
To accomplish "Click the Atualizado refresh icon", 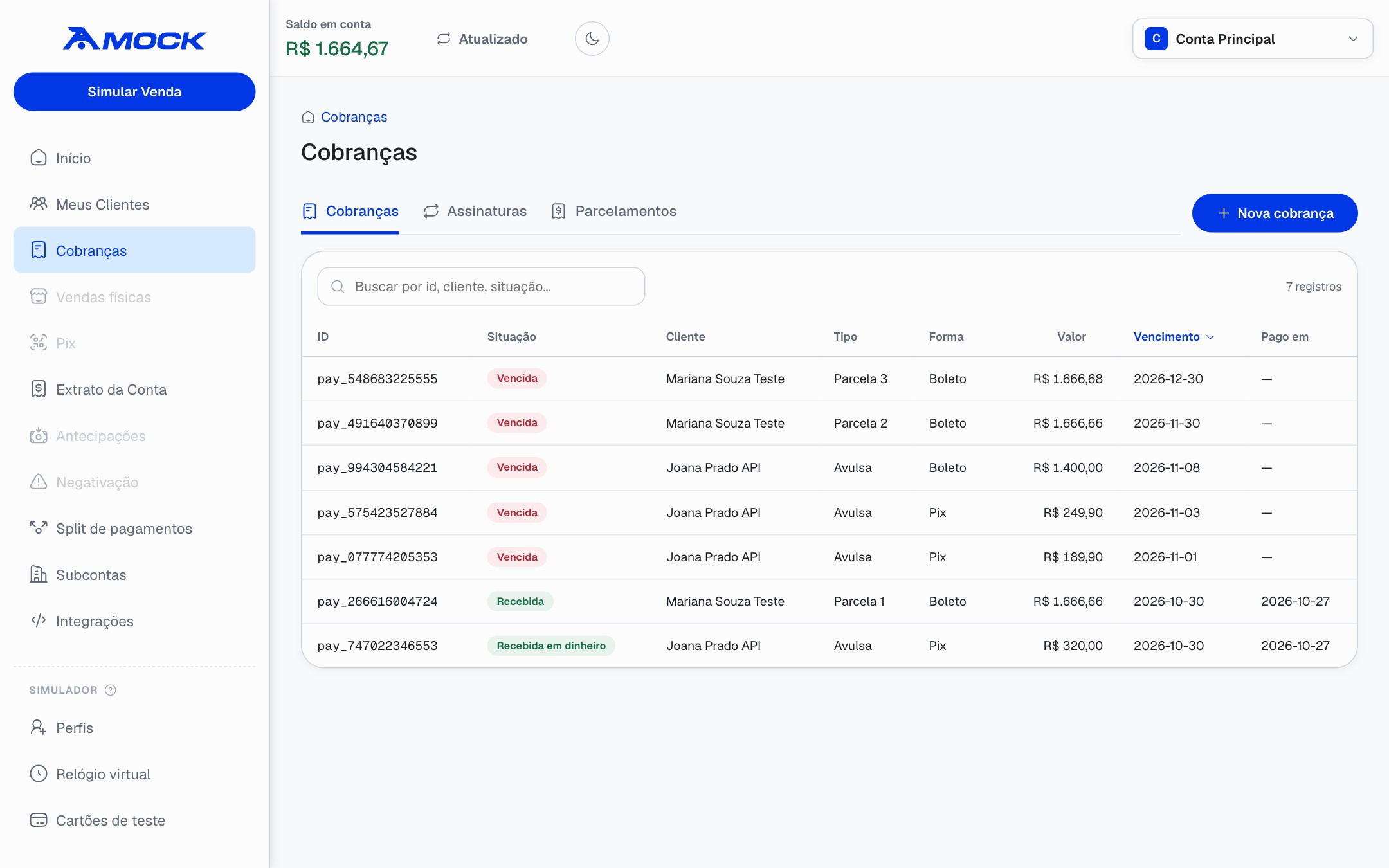I will point(444,39).
